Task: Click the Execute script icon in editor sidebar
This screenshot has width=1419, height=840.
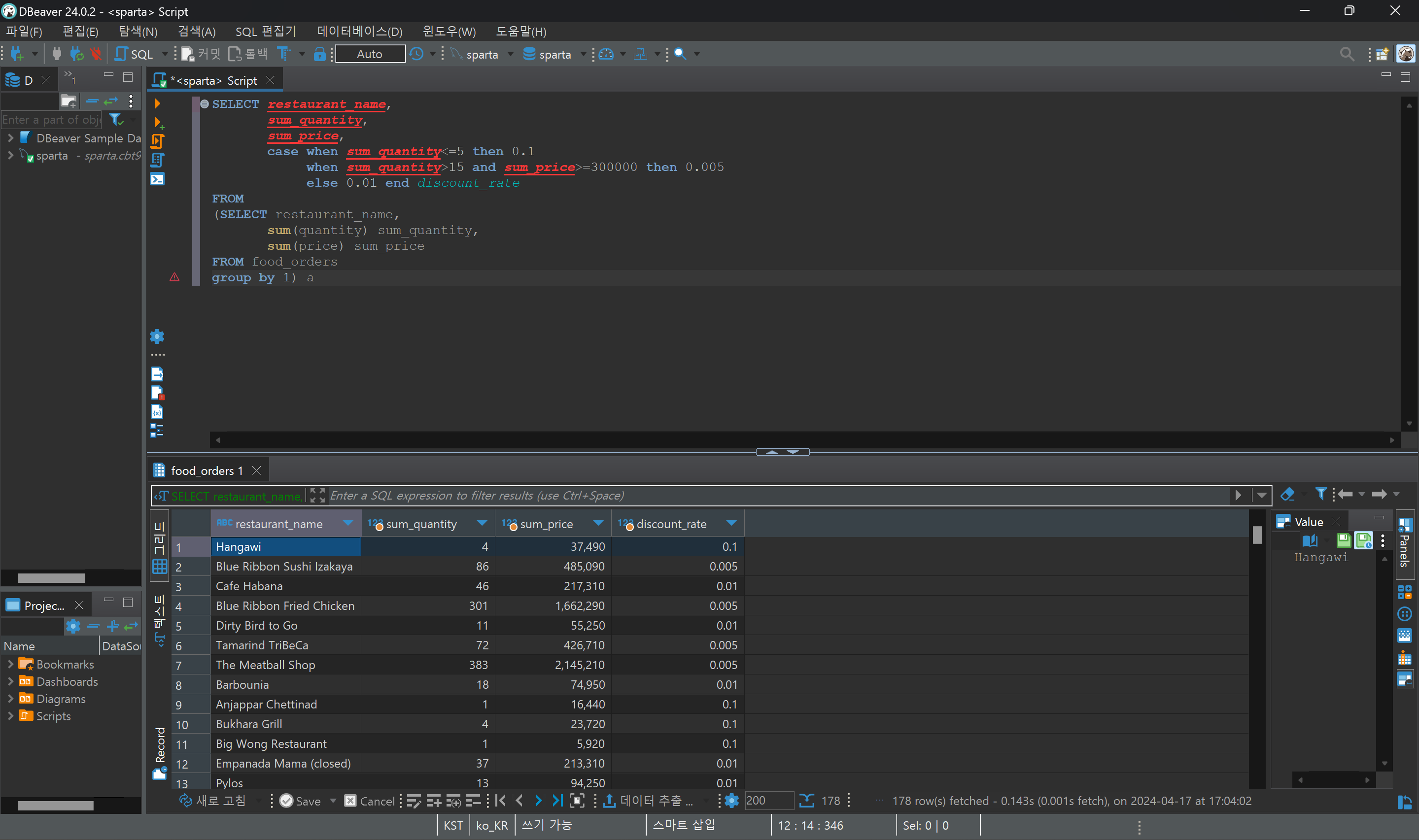Action: click(x=157, y=141)
